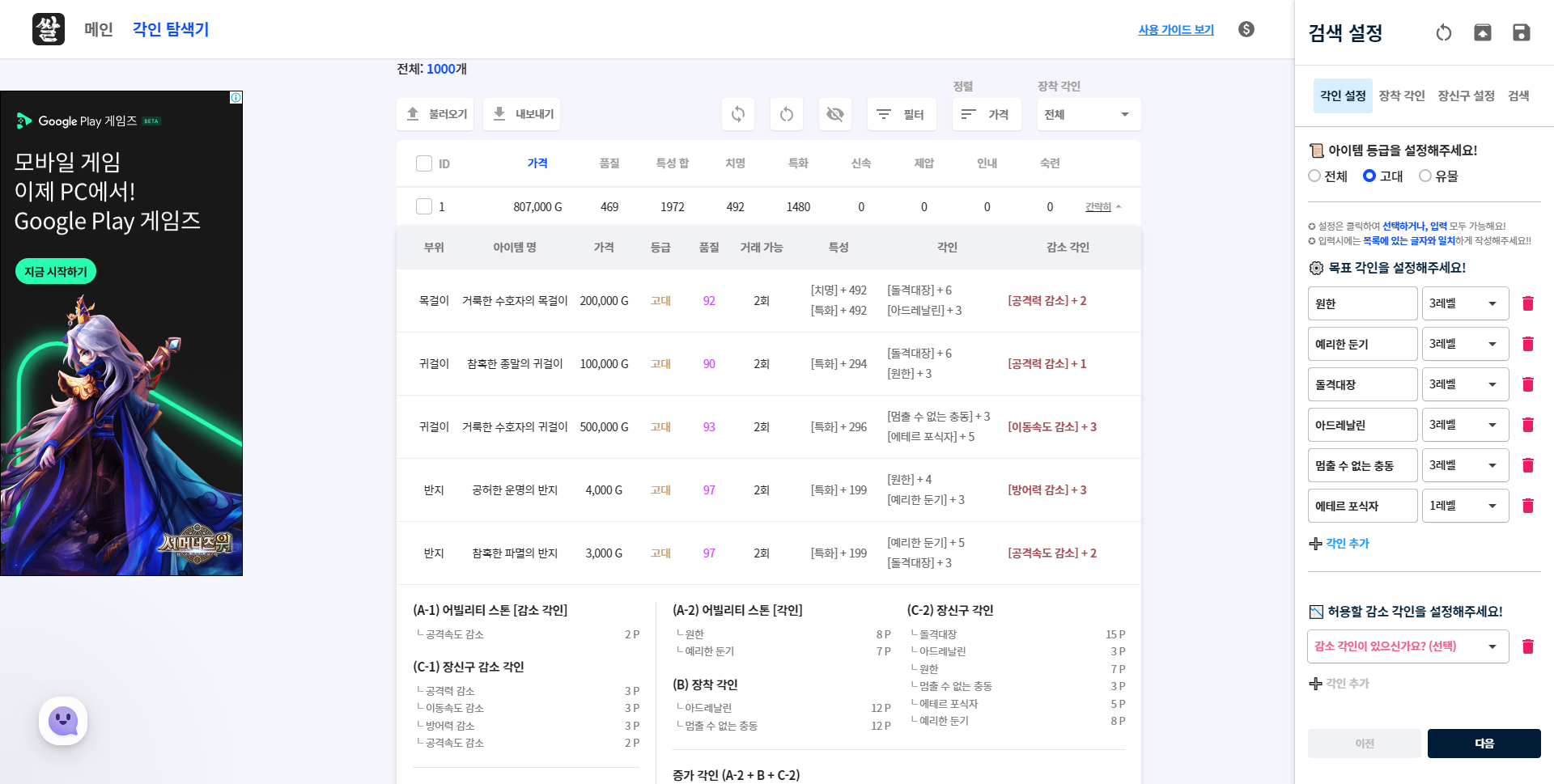Click 각인 추가 under 감소 각인

[x=1339, y=684]
